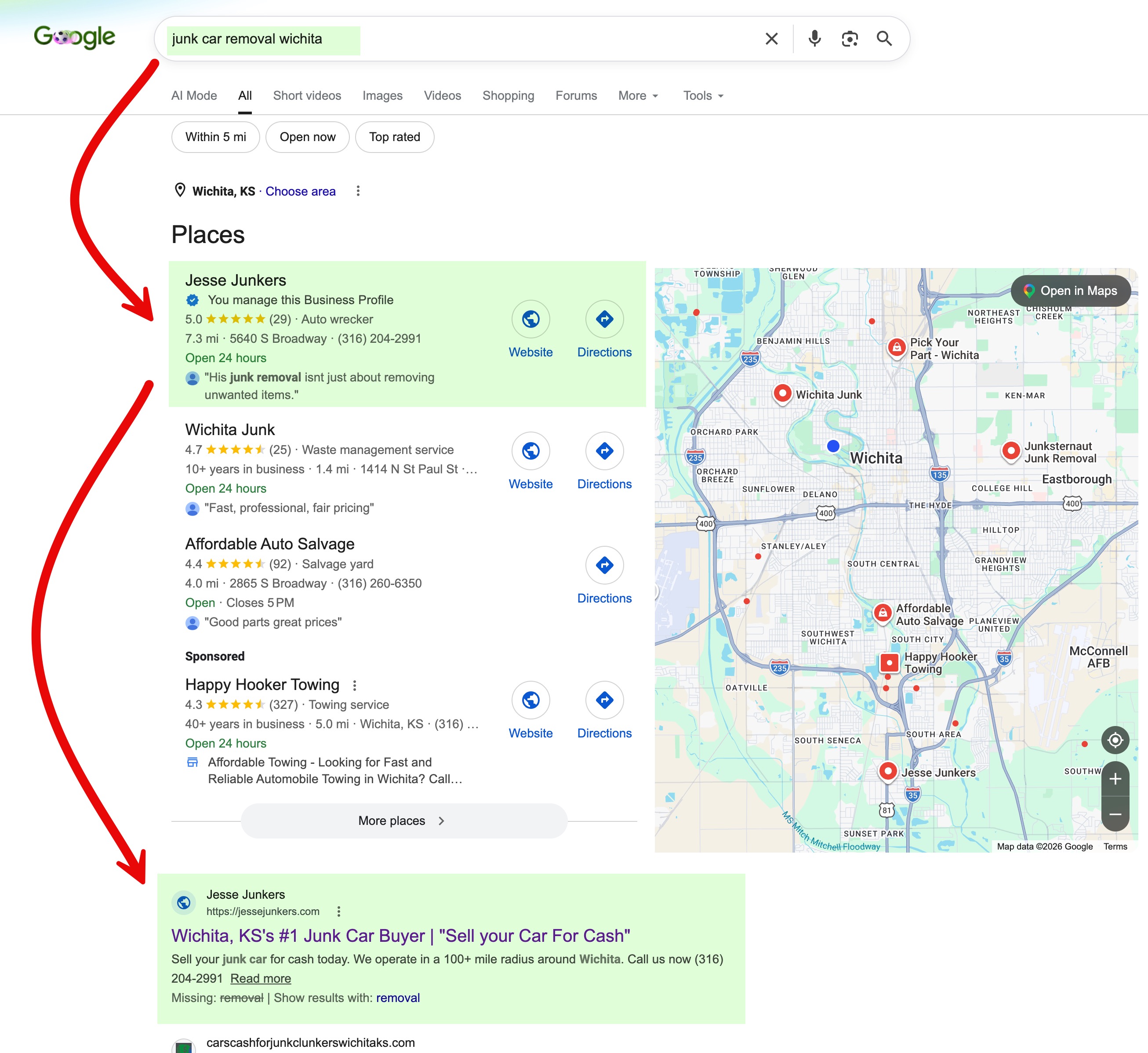Switch to AI Mode tab

[x=194, y=96]
